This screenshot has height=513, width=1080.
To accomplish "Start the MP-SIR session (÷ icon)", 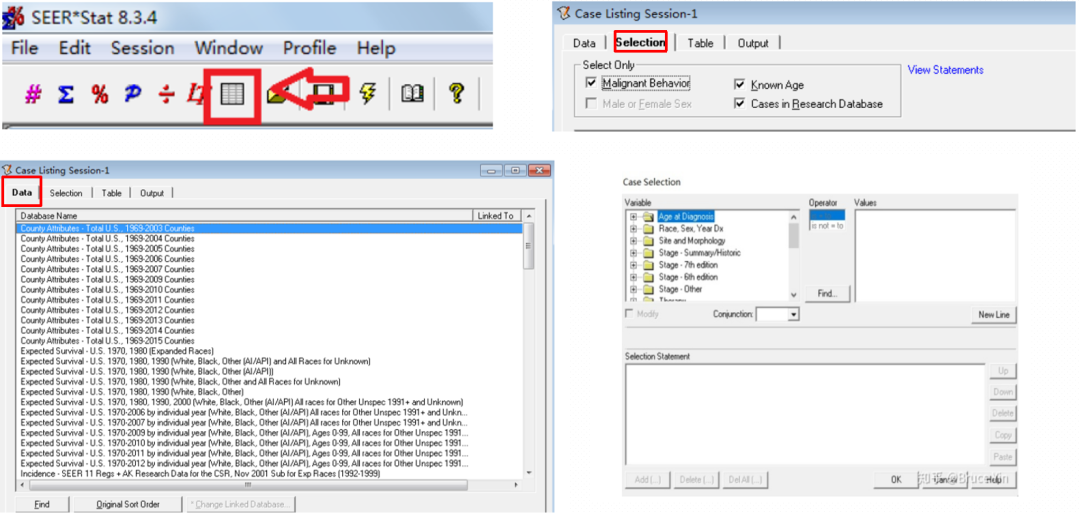I will pyautogui.click(x=166, y=94).
